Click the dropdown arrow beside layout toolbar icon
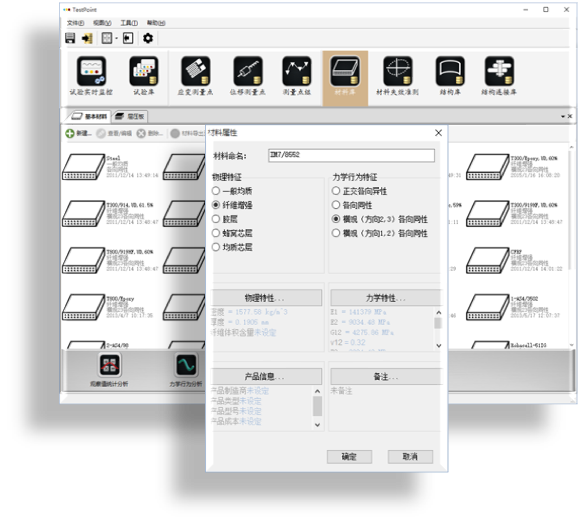 point(116,38)
